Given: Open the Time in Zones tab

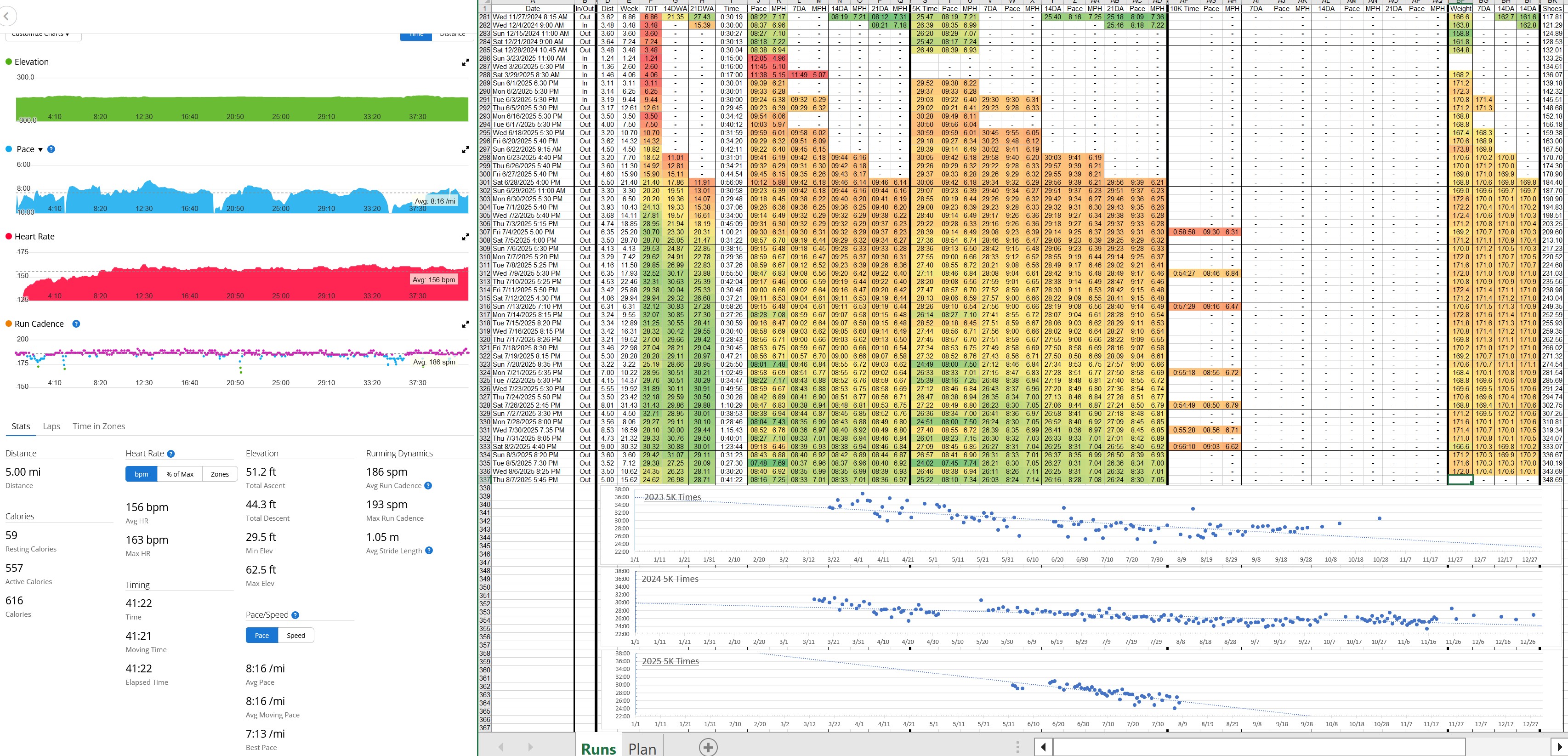Looking at the screenshot, I should pyautogui.click(x=99, y=426).
